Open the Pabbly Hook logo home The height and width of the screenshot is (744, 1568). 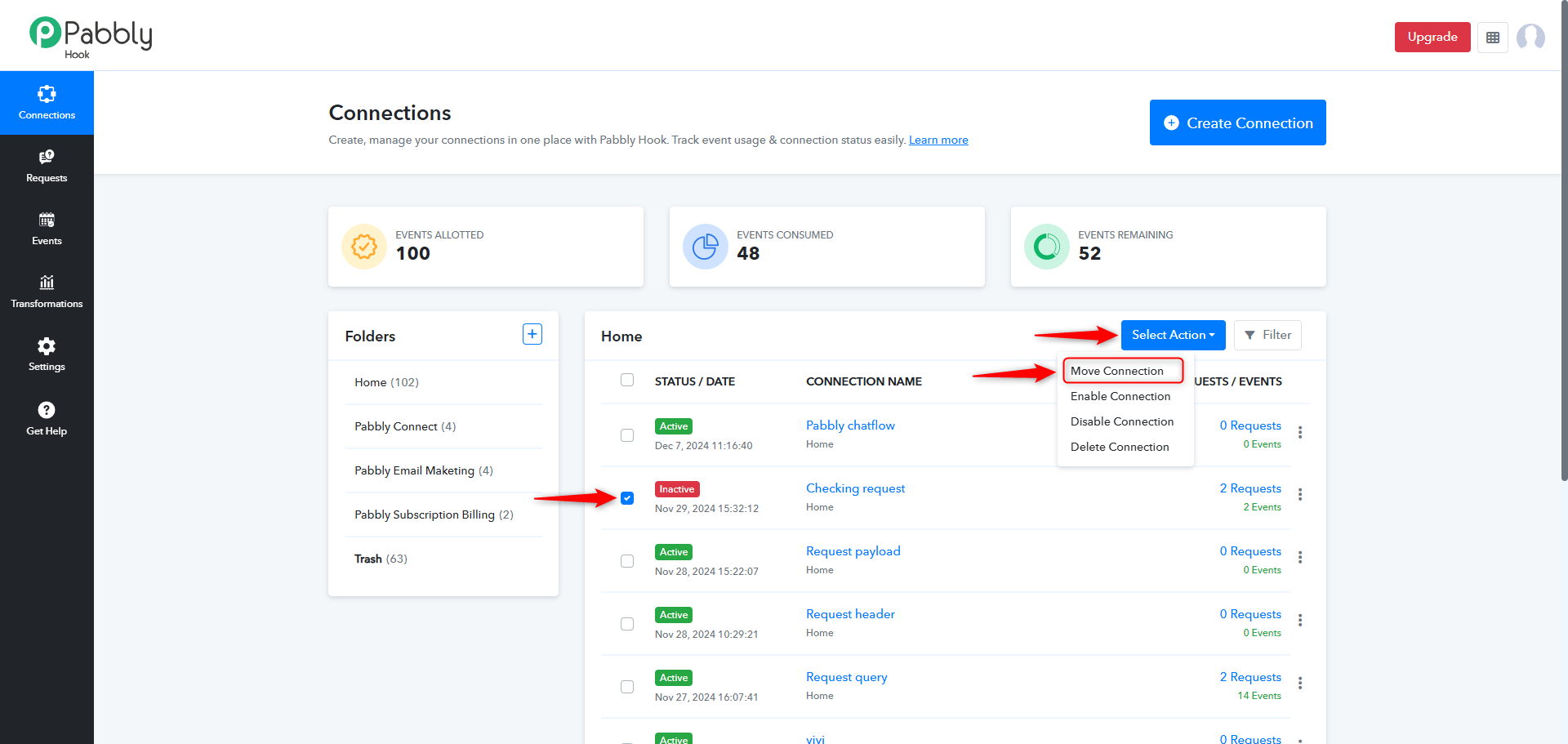point(91,37)
